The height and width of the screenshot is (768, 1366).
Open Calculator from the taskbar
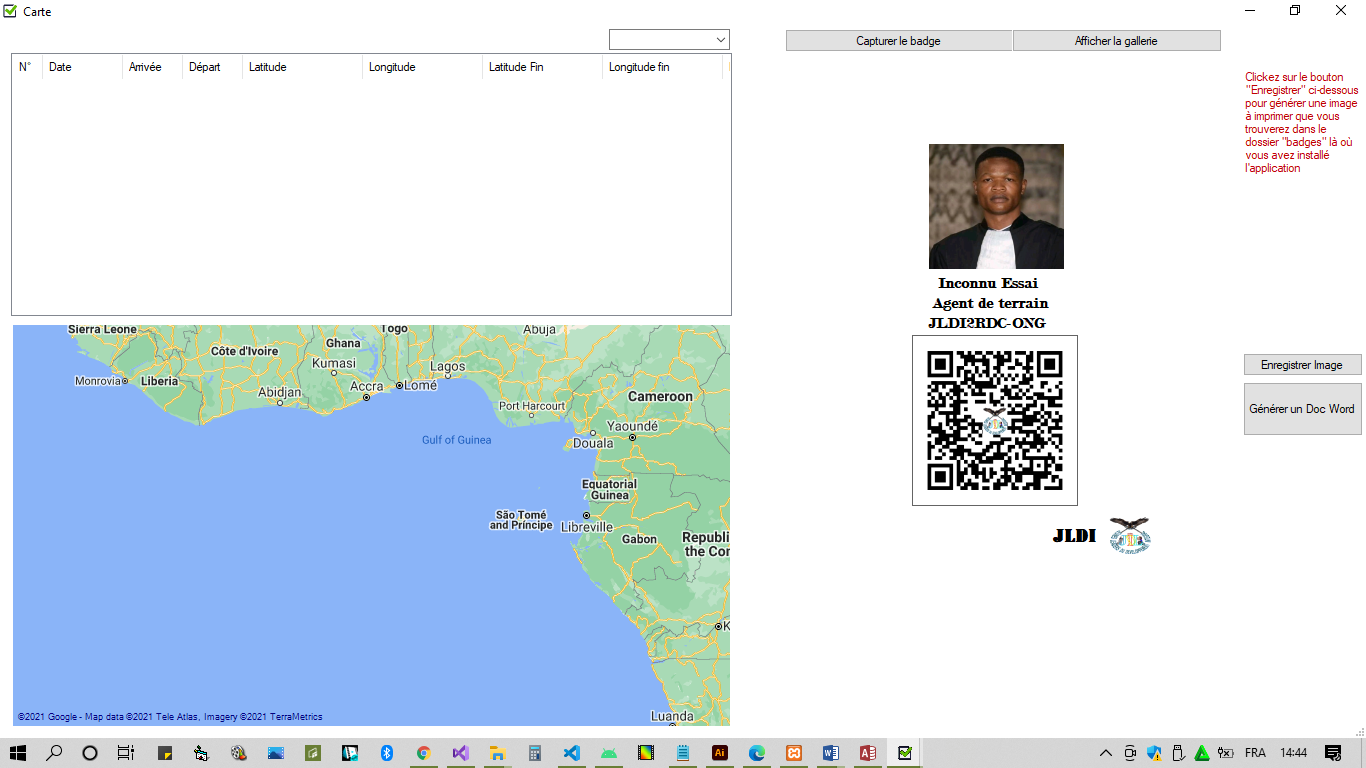[x=535, y=753]
